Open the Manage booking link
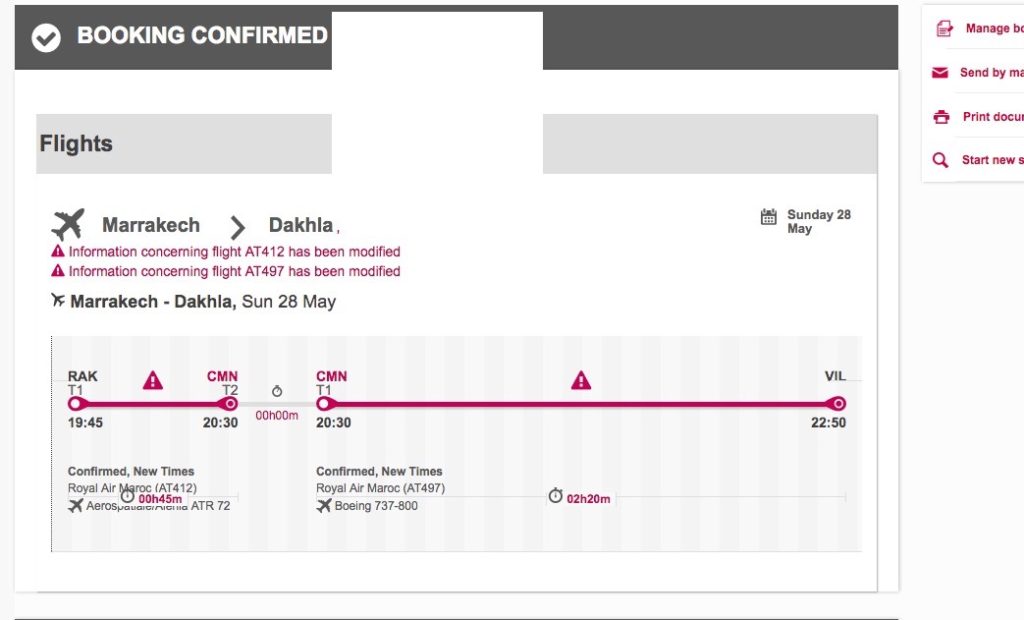Viewport: 1024px width, 620px height. [x=993, y=29]
